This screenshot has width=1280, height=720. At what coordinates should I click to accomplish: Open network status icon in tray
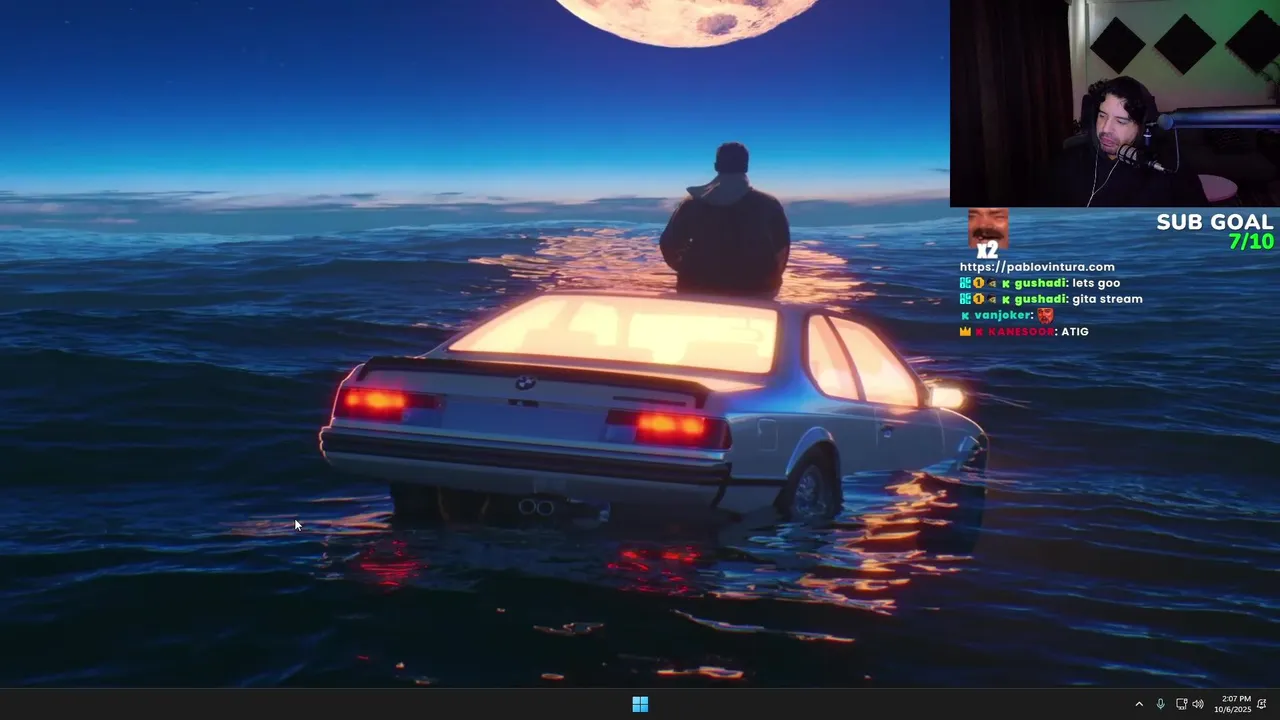pos(1181,704)
